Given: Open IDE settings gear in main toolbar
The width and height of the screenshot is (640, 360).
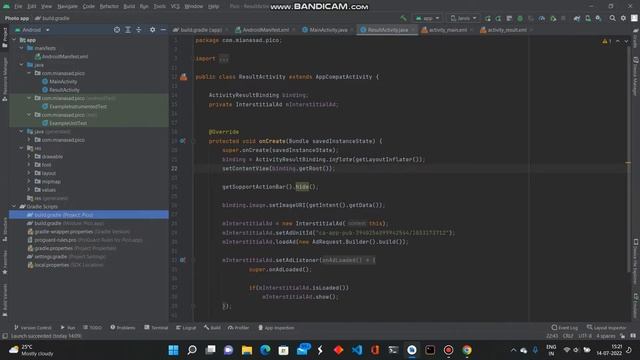Looking at the screenshot, I should (x=623, y=18).
